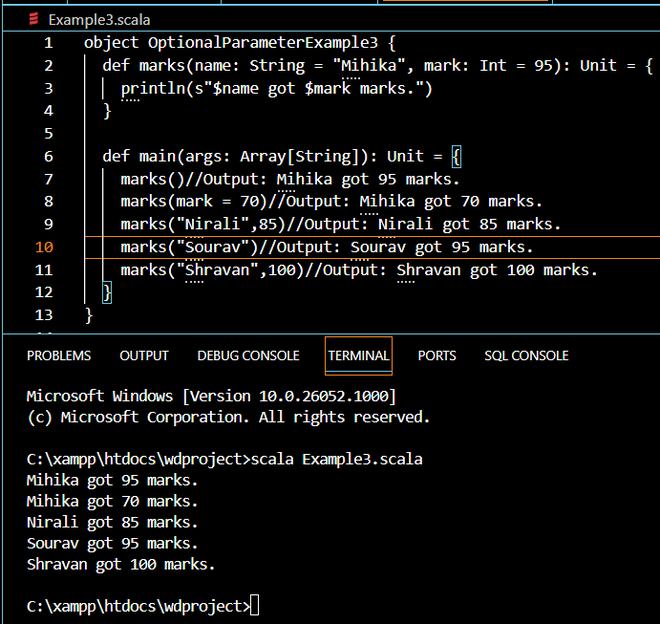Click line number 2 in the gutter
This screenshot has height=624, width=660.
click(x=48, y=66)
